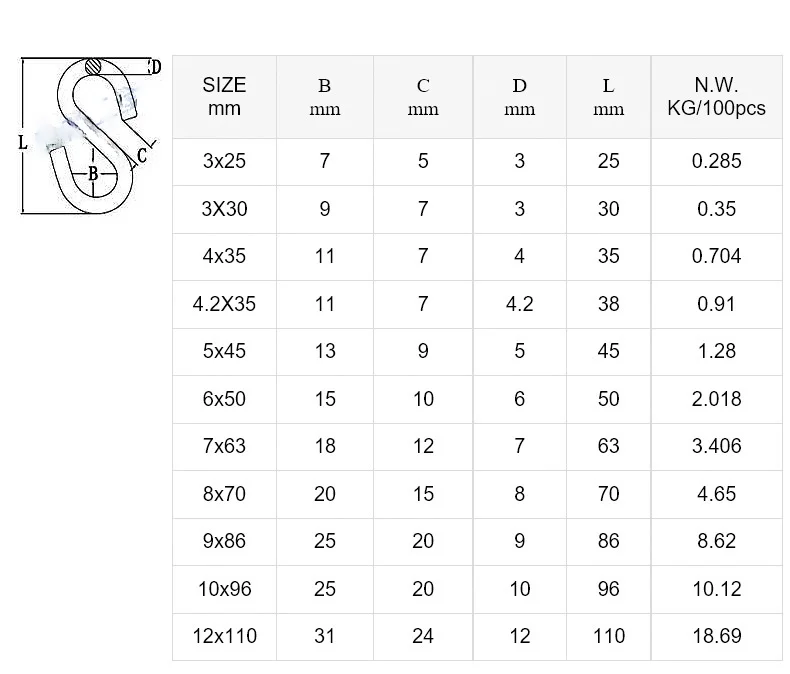Click the 6x50 size cell

(x=224, y=399)
